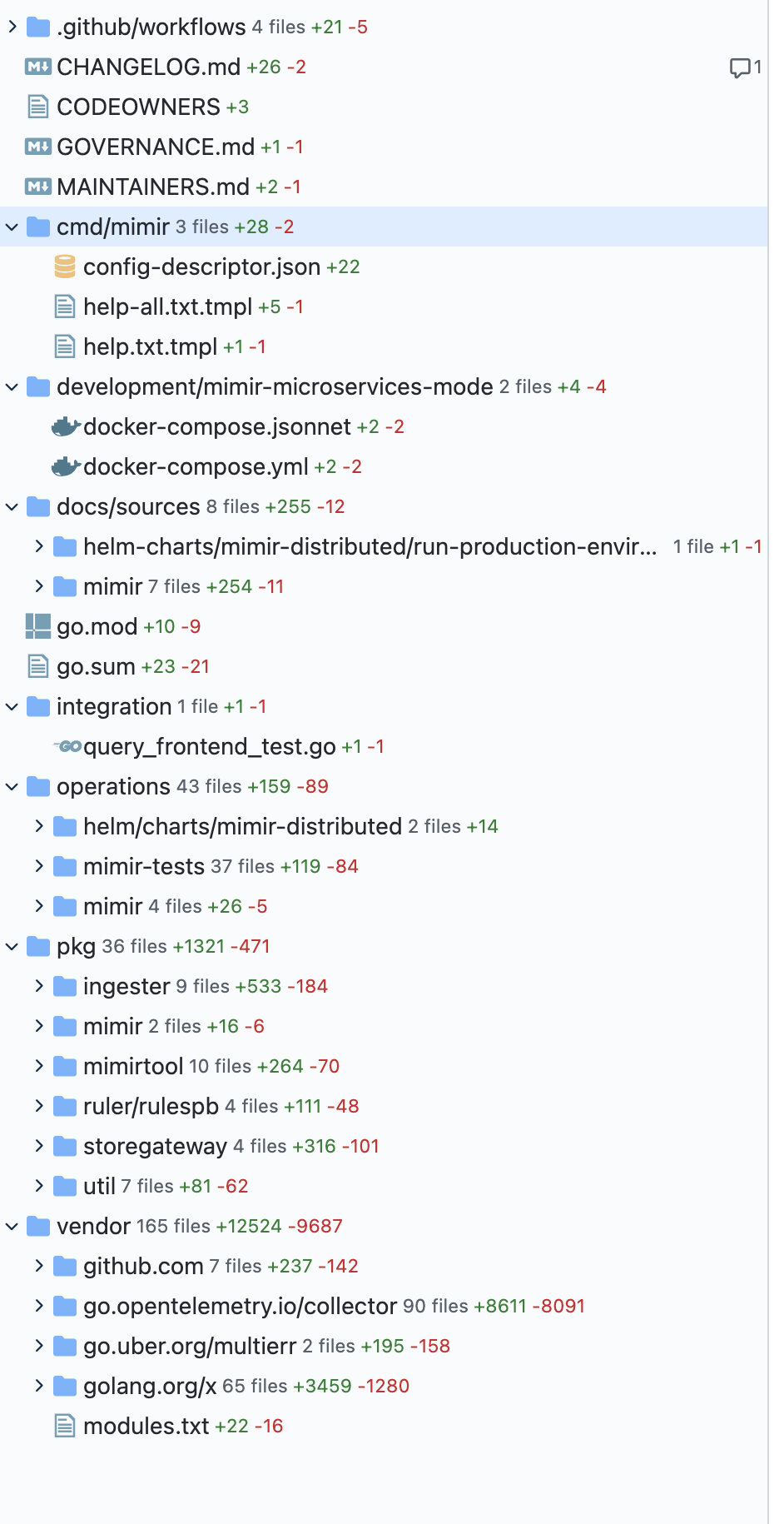784x1524 pixels.
Task: Expand the go.opentelemetry.io/collector folder
Action: point(39,1306)
